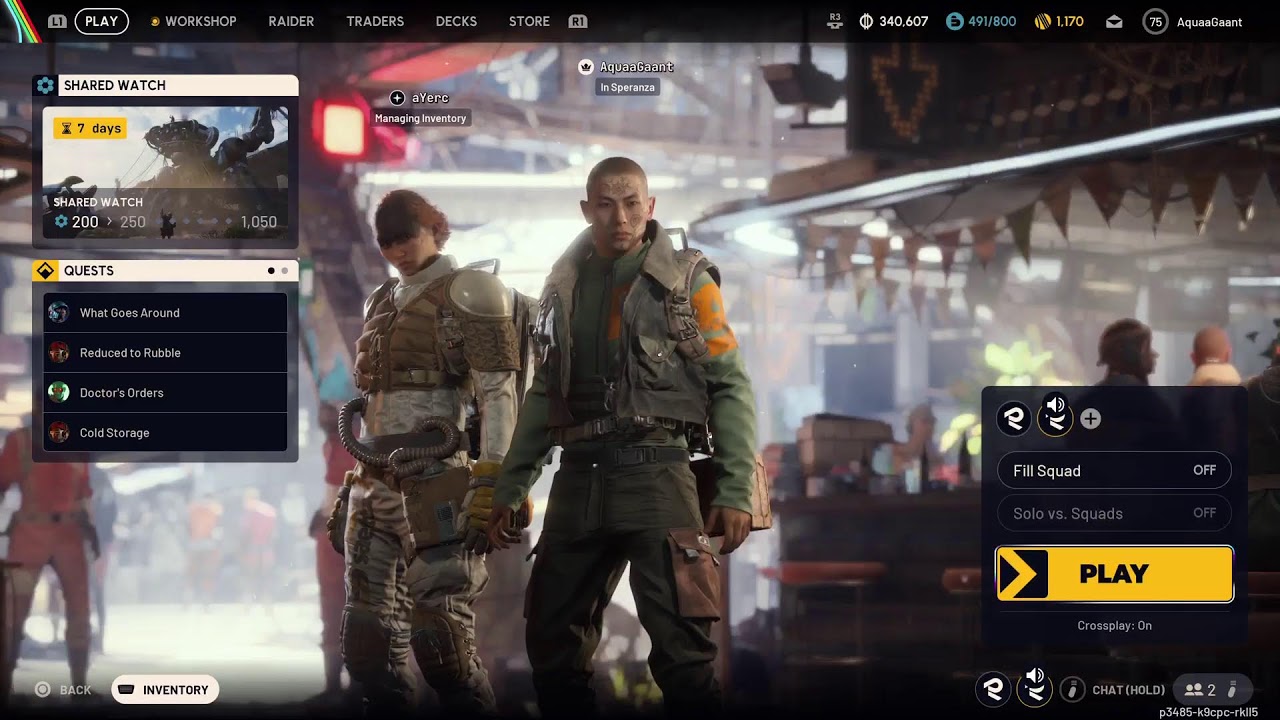1280x720 pixels.
Task: Click the talking squad member emblem in play panel
Action: coord(1055,417)
